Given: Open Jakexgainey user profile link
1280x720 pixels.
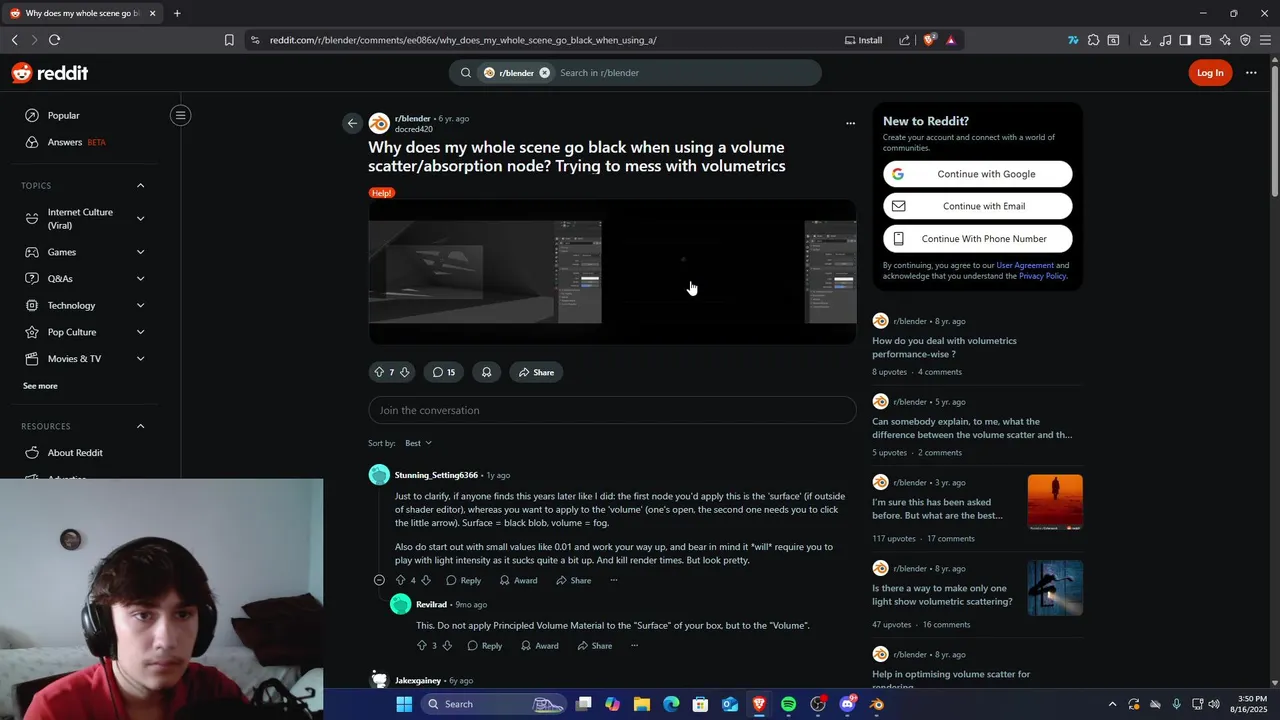Looking at the screenshot, I should pyautogui.click(x=418, y=680).
